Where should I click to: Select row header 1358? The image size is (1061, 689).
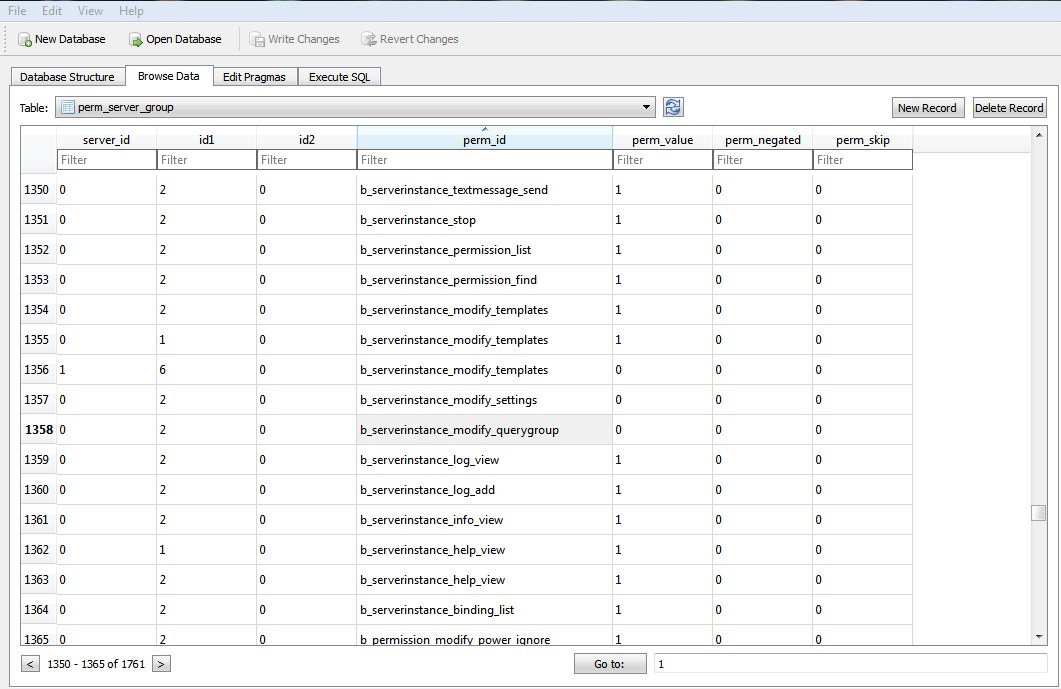click(38, 430)
